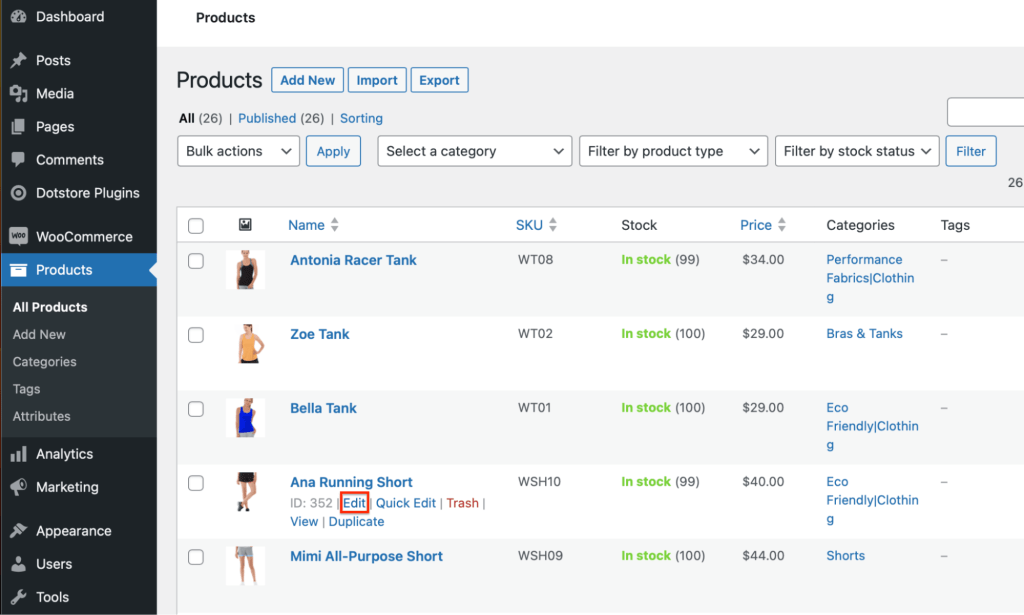The image size is (1024, 615).
Task: Open Media via its sidebar icon
Action: [x=18, y=93]
